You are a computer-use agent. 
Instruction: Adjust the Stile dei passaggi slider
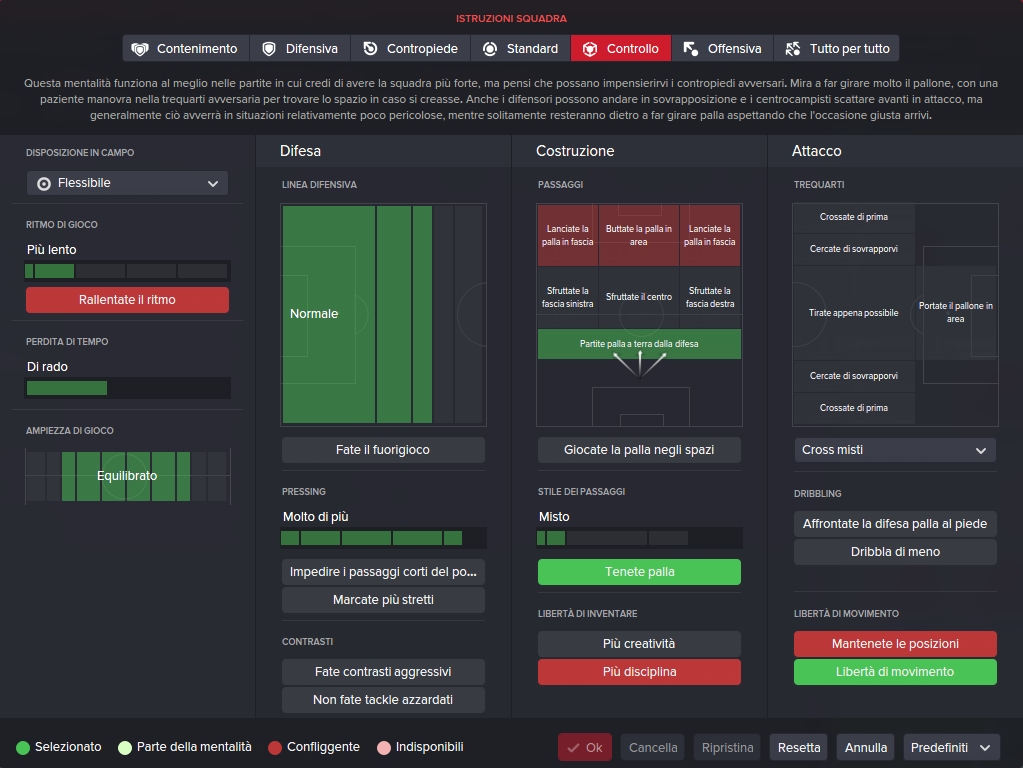point(639,538)
